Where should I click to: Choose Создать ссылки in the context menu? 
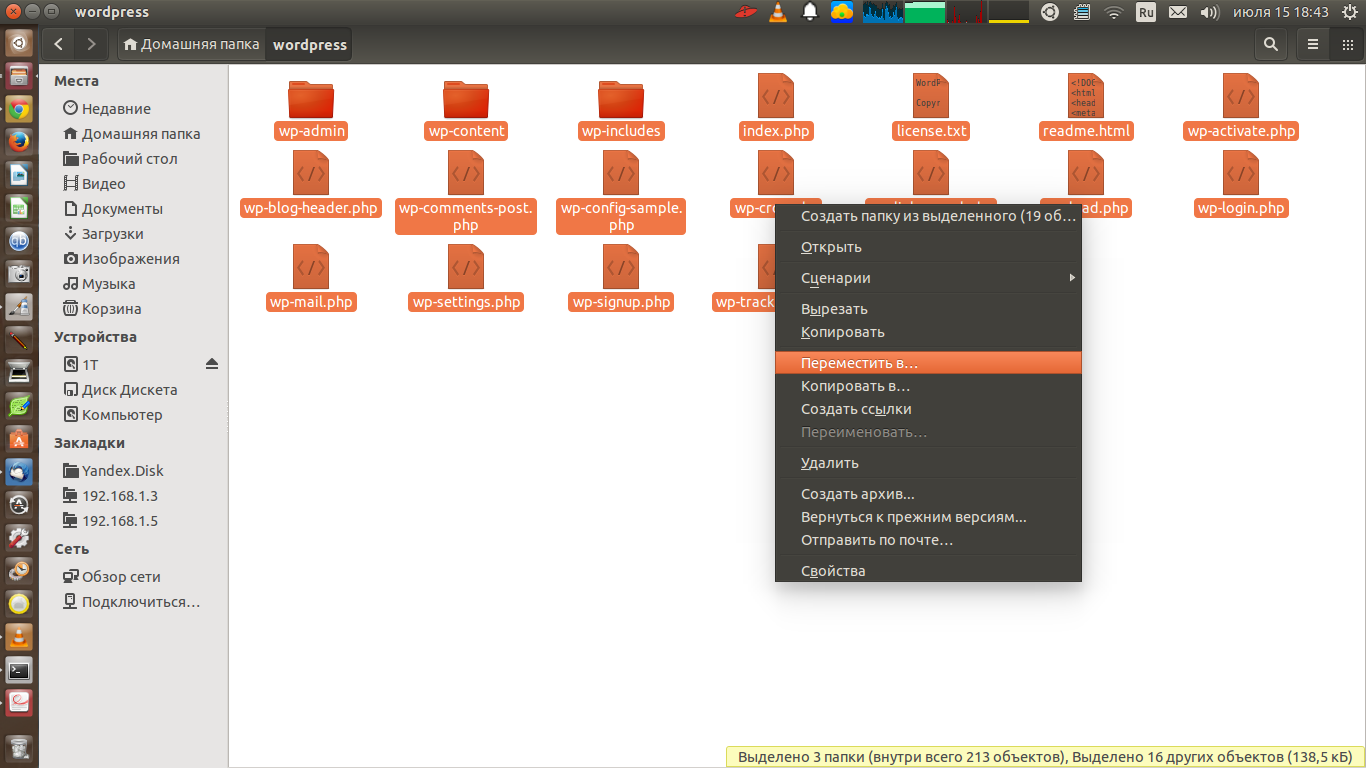pos(928,409)
